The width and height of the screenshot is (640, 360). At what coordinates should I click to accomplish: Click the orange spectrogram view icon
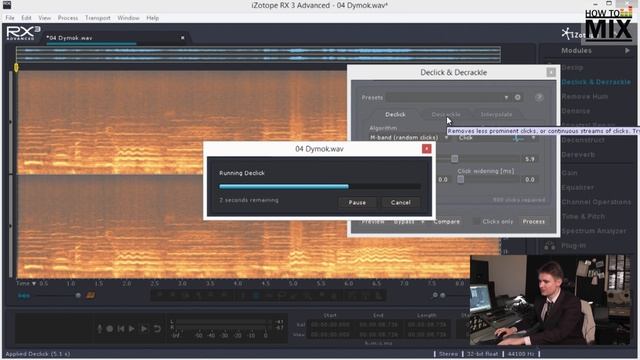pos(90,295)
